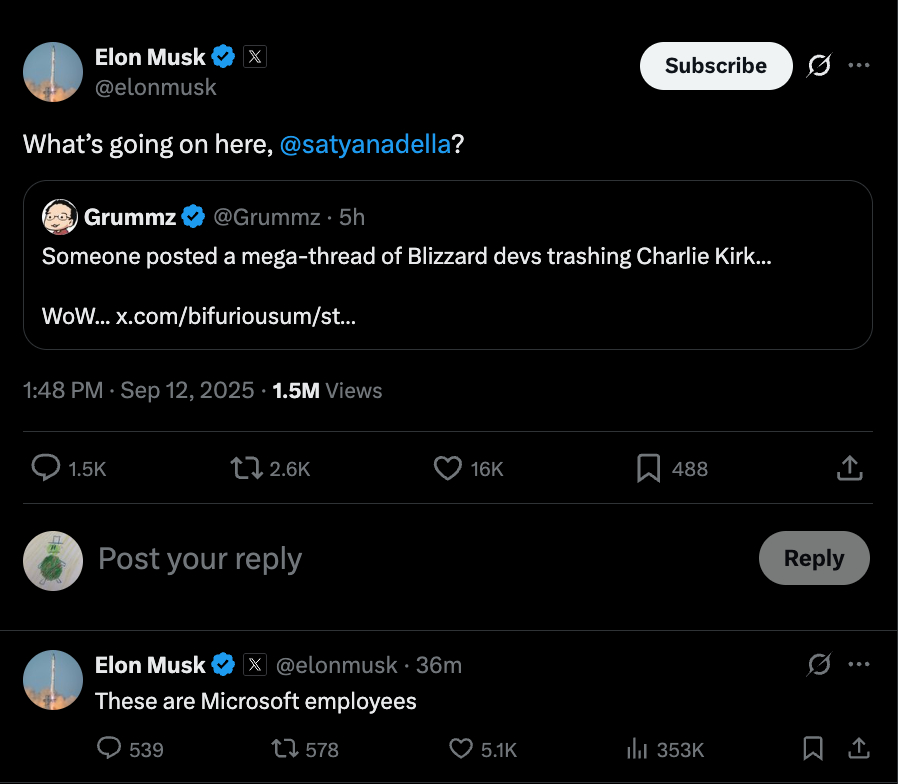Bookmark the Microsoft employees reply
Image resolution: width=898 pixels, height=784 pixels.
(814, 749)
